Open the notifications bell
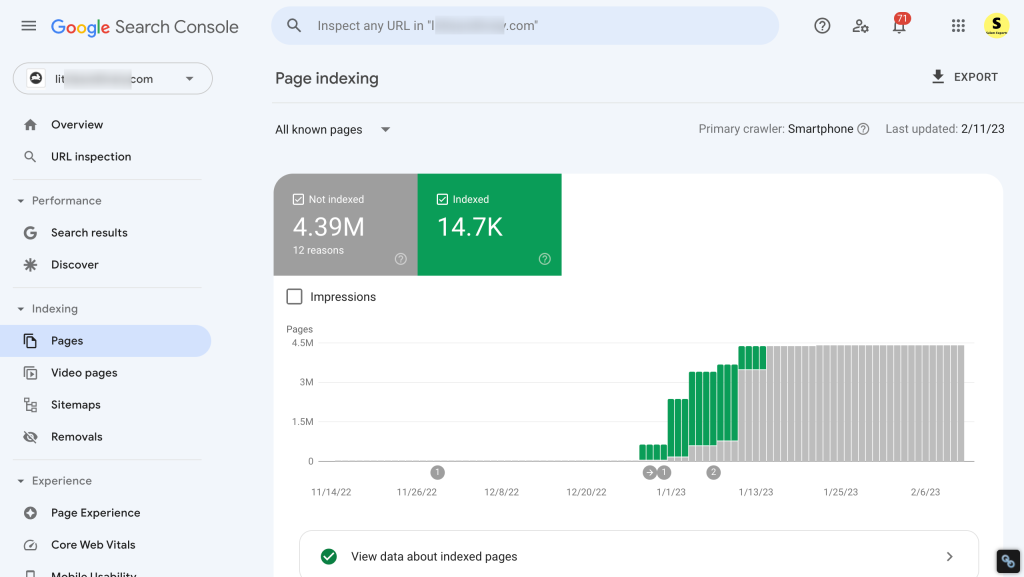Image resolution: width=1024 pixels, height=577 pixels. click(x=899, y=25)
